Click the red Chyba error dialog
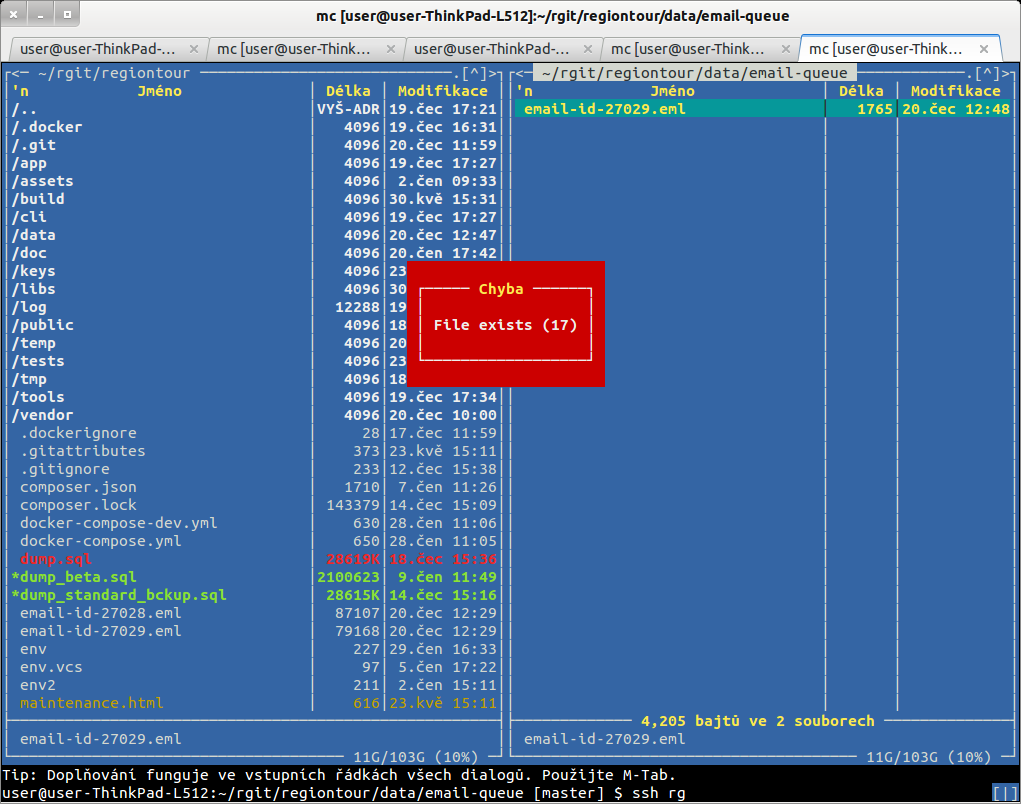1021x804 pixels. click(x=505, y=324)
